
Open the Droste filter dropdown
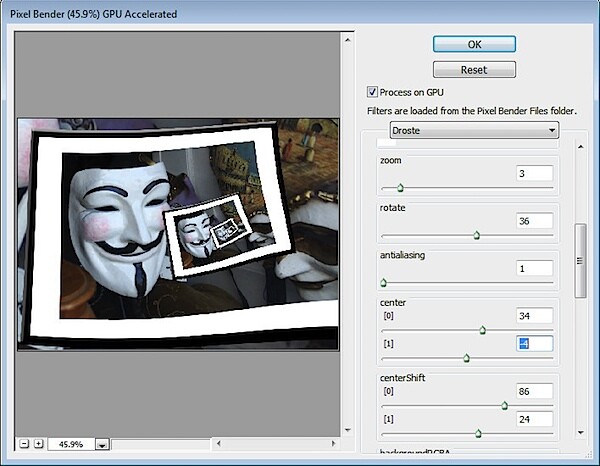point(474,130)
